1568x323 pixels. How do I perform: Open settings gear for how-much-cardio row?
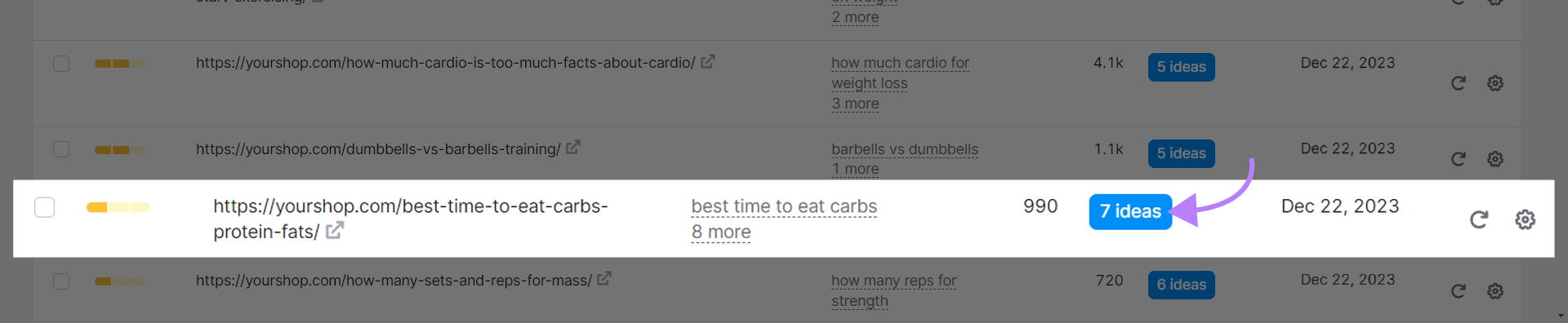click(1495, 83)
